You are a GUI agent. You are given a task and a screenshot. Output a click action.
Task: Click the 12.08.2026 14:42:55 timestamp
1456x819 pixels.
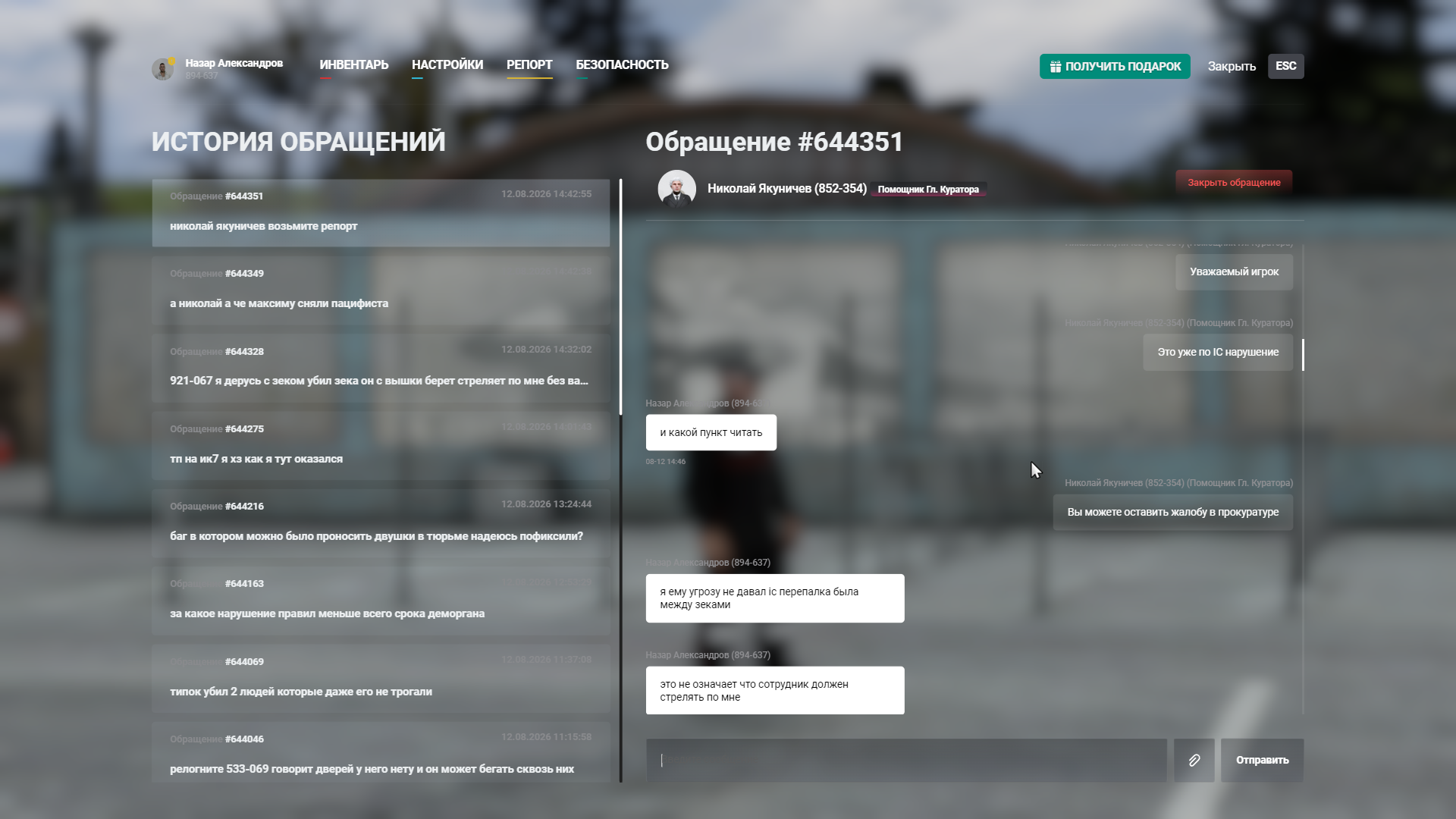coord(546,194)
